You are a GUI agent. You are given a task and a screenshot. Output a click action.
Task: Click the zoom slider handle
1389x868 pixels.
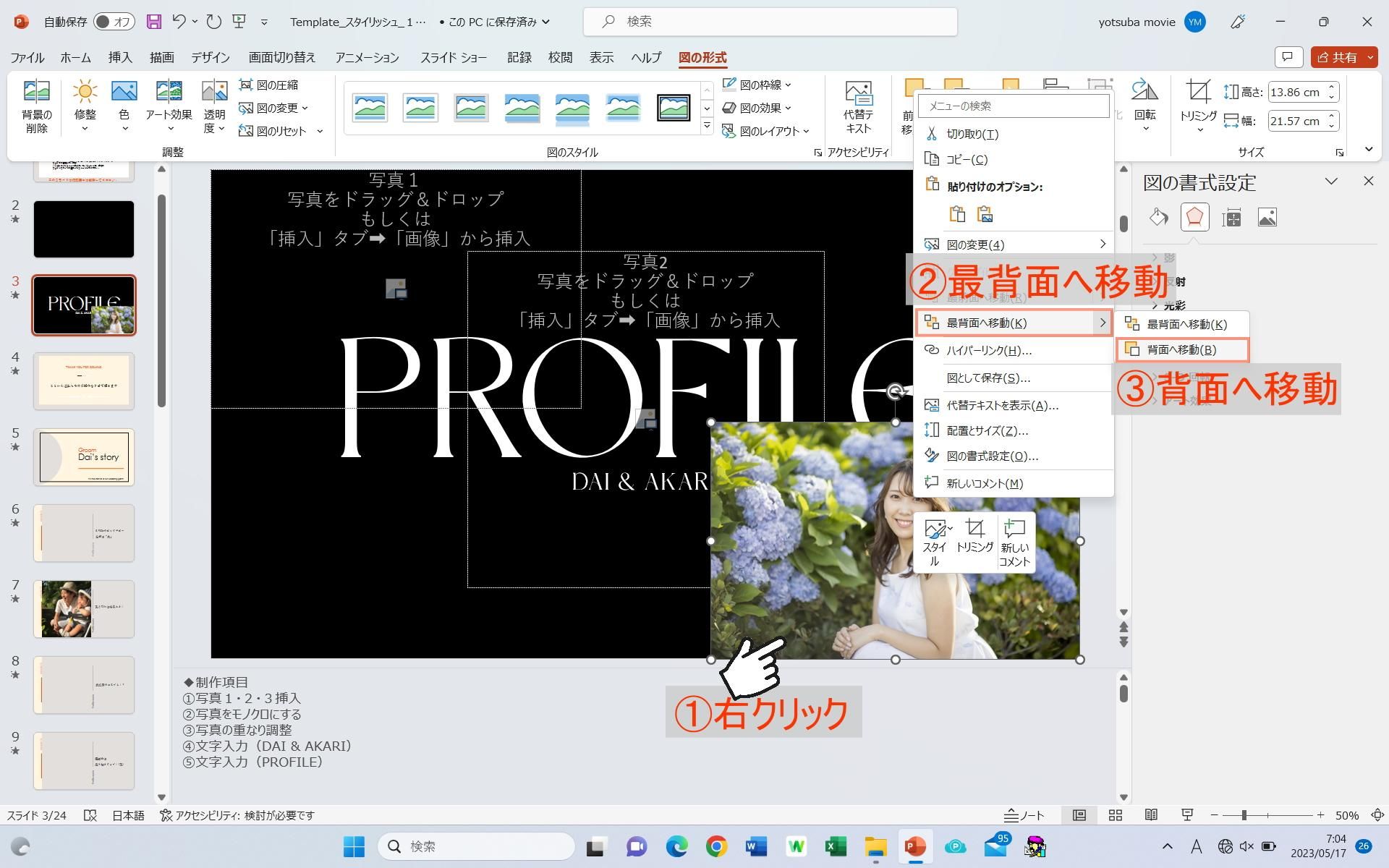click(1244, 815)
